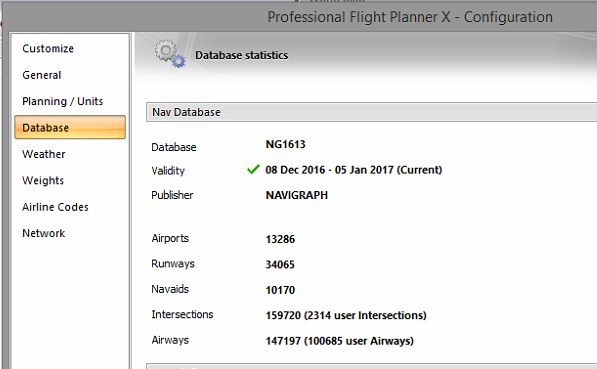Show the Airline Codes settings
The height and width of the screenshot is (369, 597).
click(x=55, y=207)
